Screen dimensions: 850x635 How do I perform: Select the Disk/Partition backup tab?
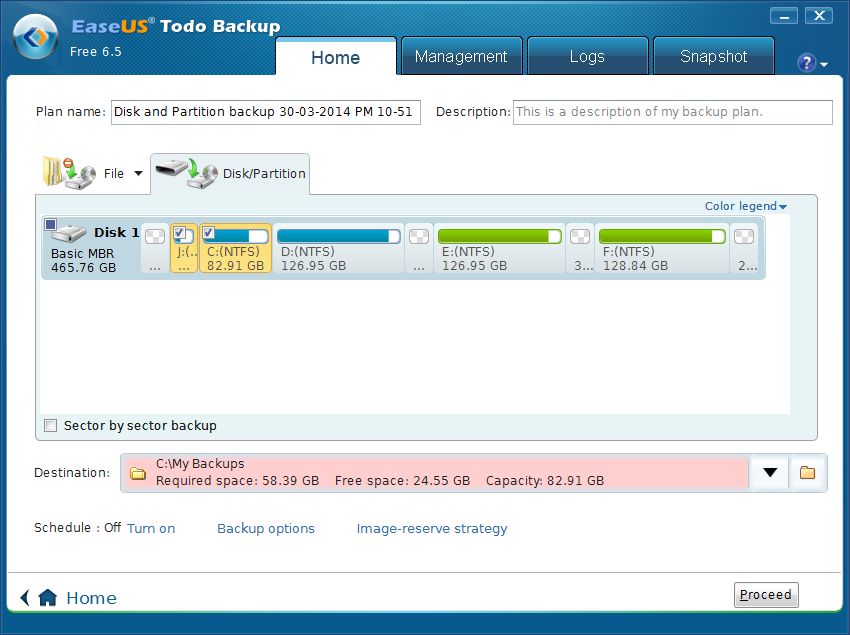point(230,174)
